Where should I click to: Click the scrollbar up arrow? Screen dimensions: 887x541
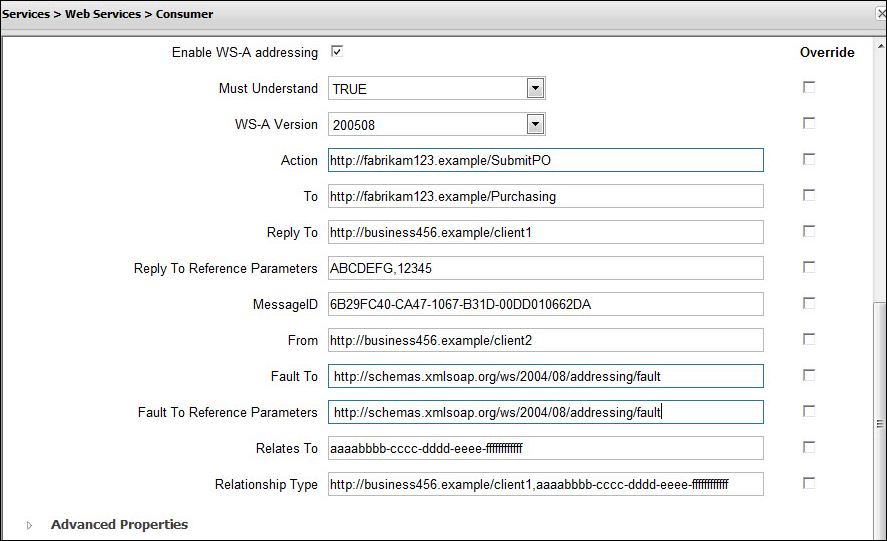880,46
